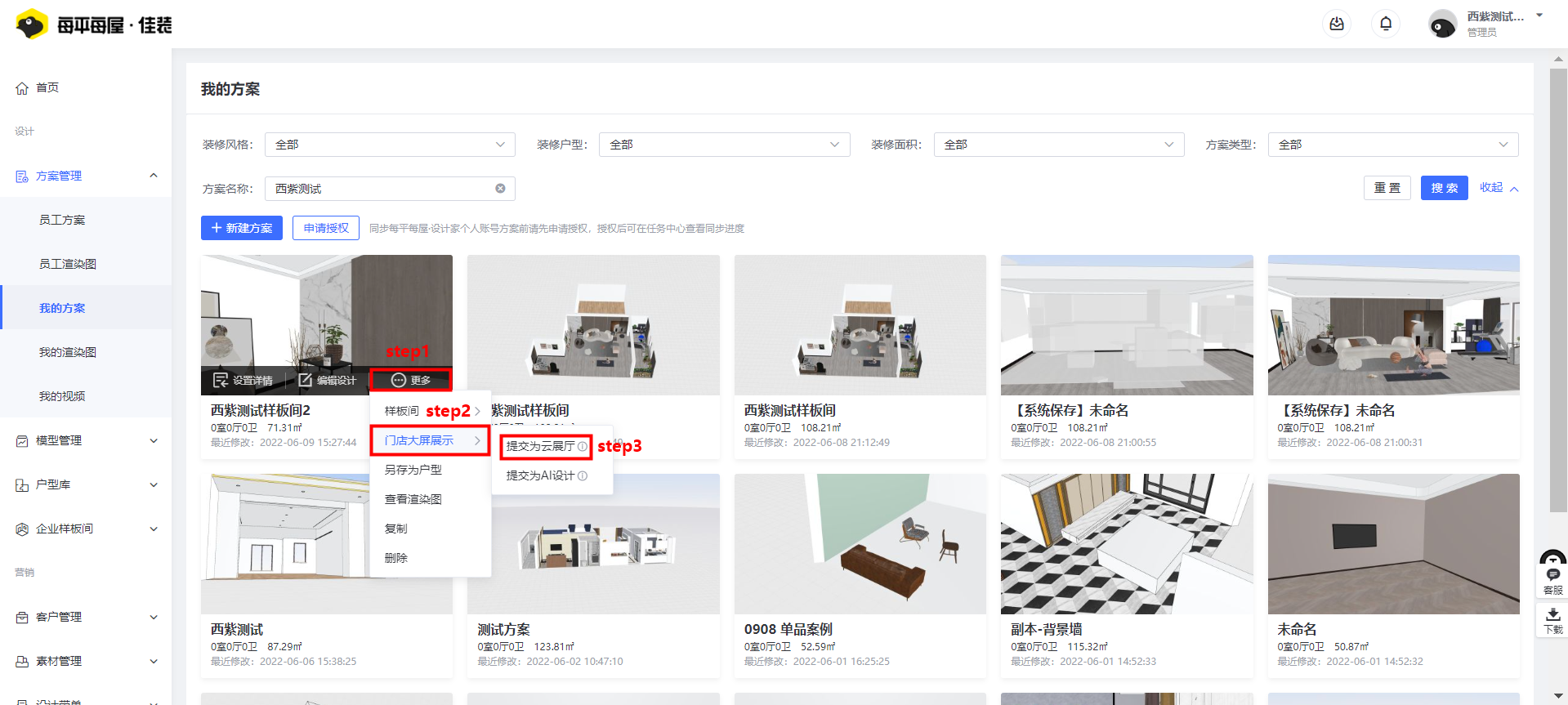Open thumbnail of 西紫测试样板间 modified 21:12:49

click(860, 325)
